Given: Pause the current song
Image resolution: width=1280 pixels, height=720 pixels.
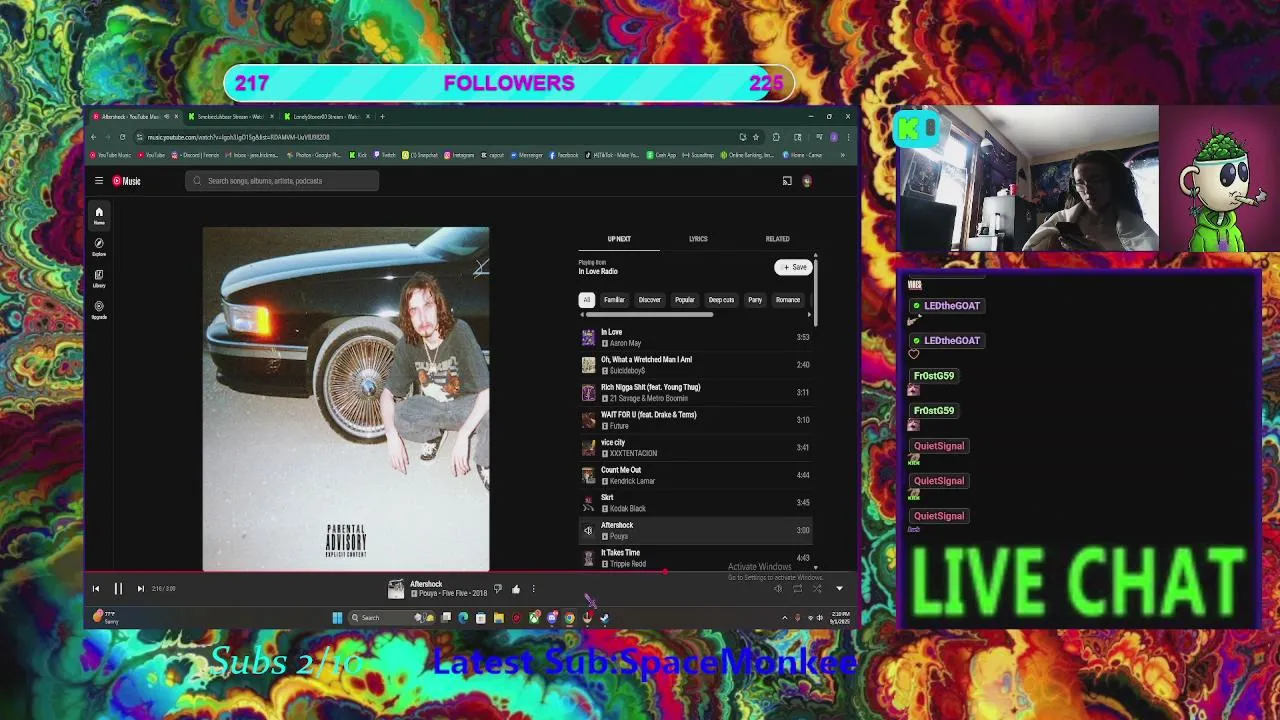Looking at the screenshot, I should point(118,589).
